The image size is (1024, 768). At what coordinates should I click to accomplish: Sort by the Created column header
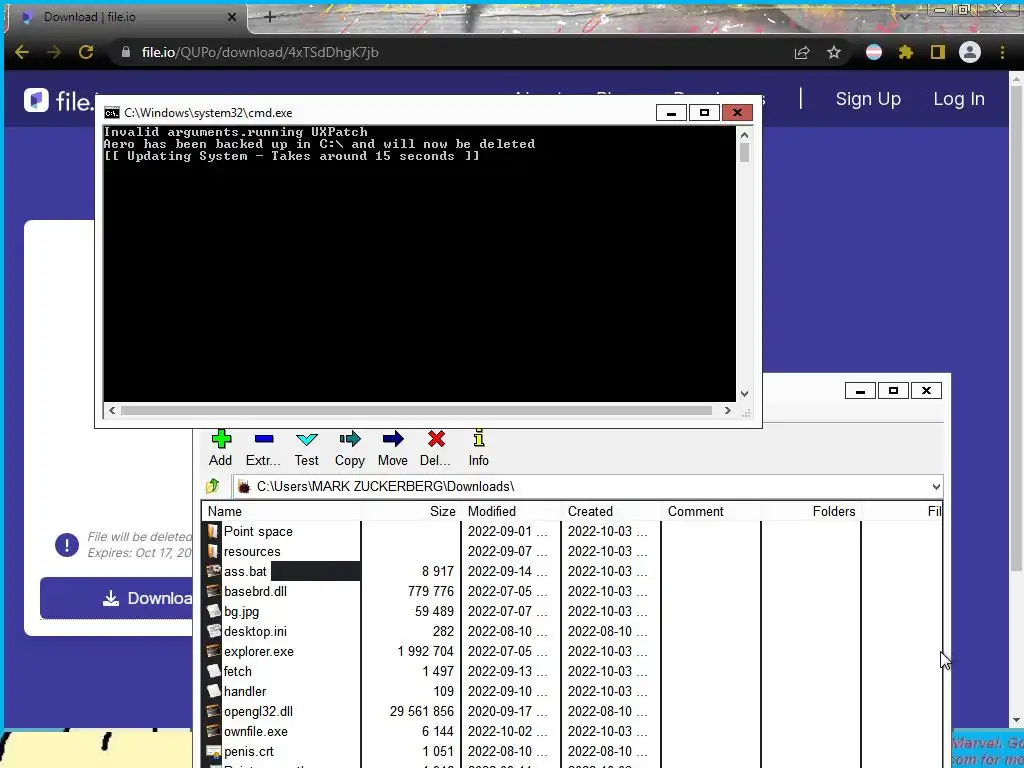[611, 511]
